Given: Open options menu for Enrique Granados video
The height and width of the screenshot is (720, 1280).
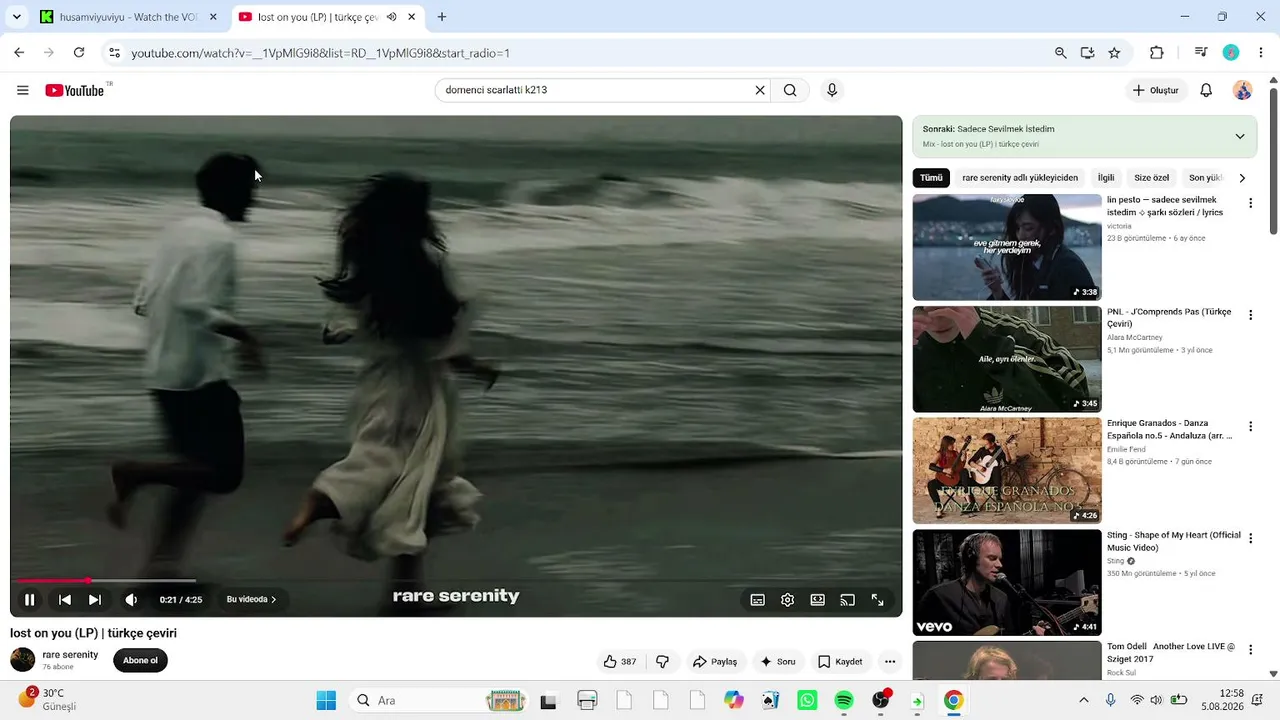Looking at the screenshot, I should click(1250, 427).
